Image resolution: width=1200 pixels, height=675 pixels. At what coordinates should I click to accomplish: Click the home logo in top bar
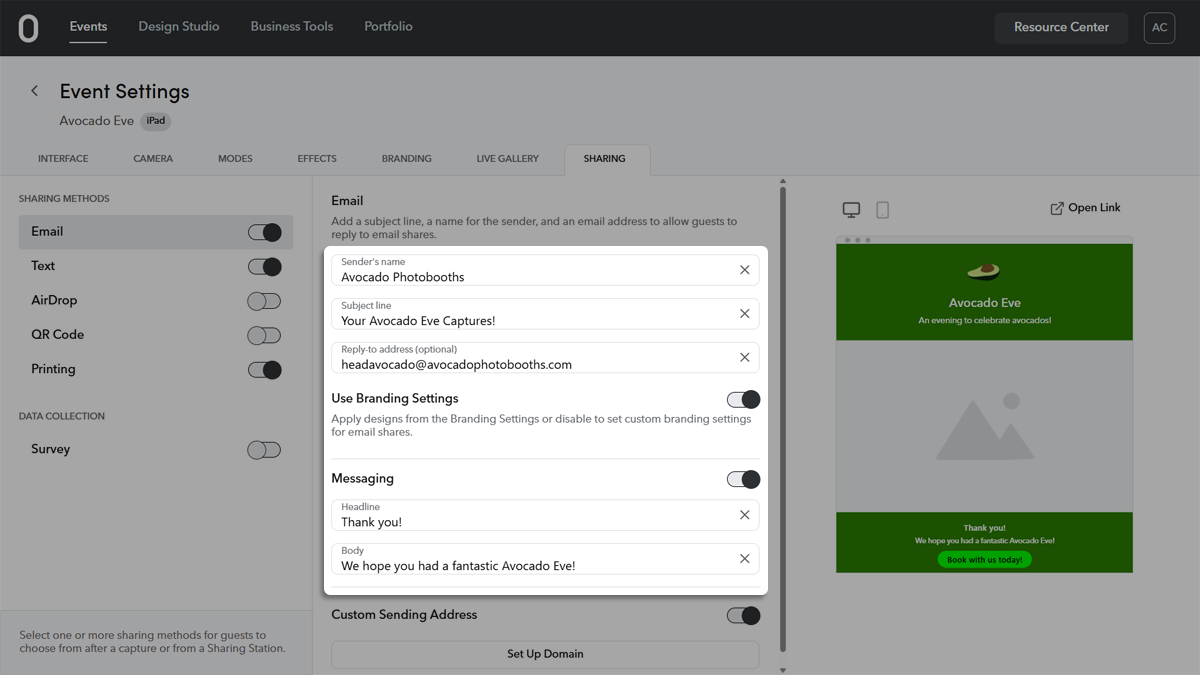tap(28, 28)
